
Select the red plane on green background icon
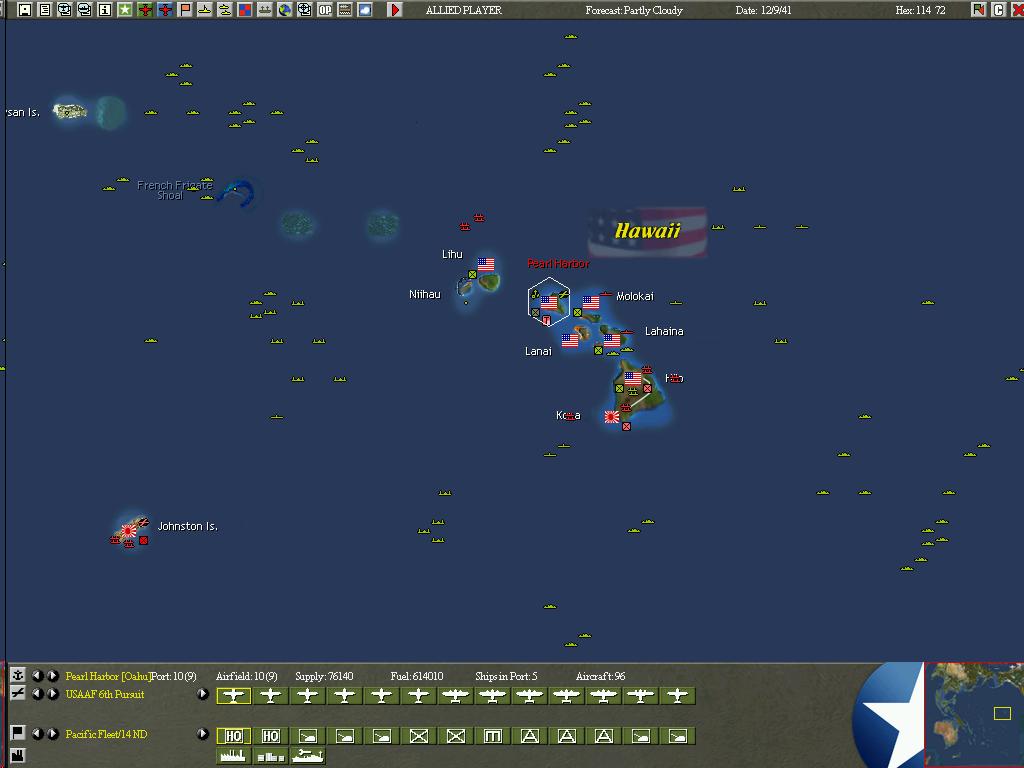coord(145,10)
